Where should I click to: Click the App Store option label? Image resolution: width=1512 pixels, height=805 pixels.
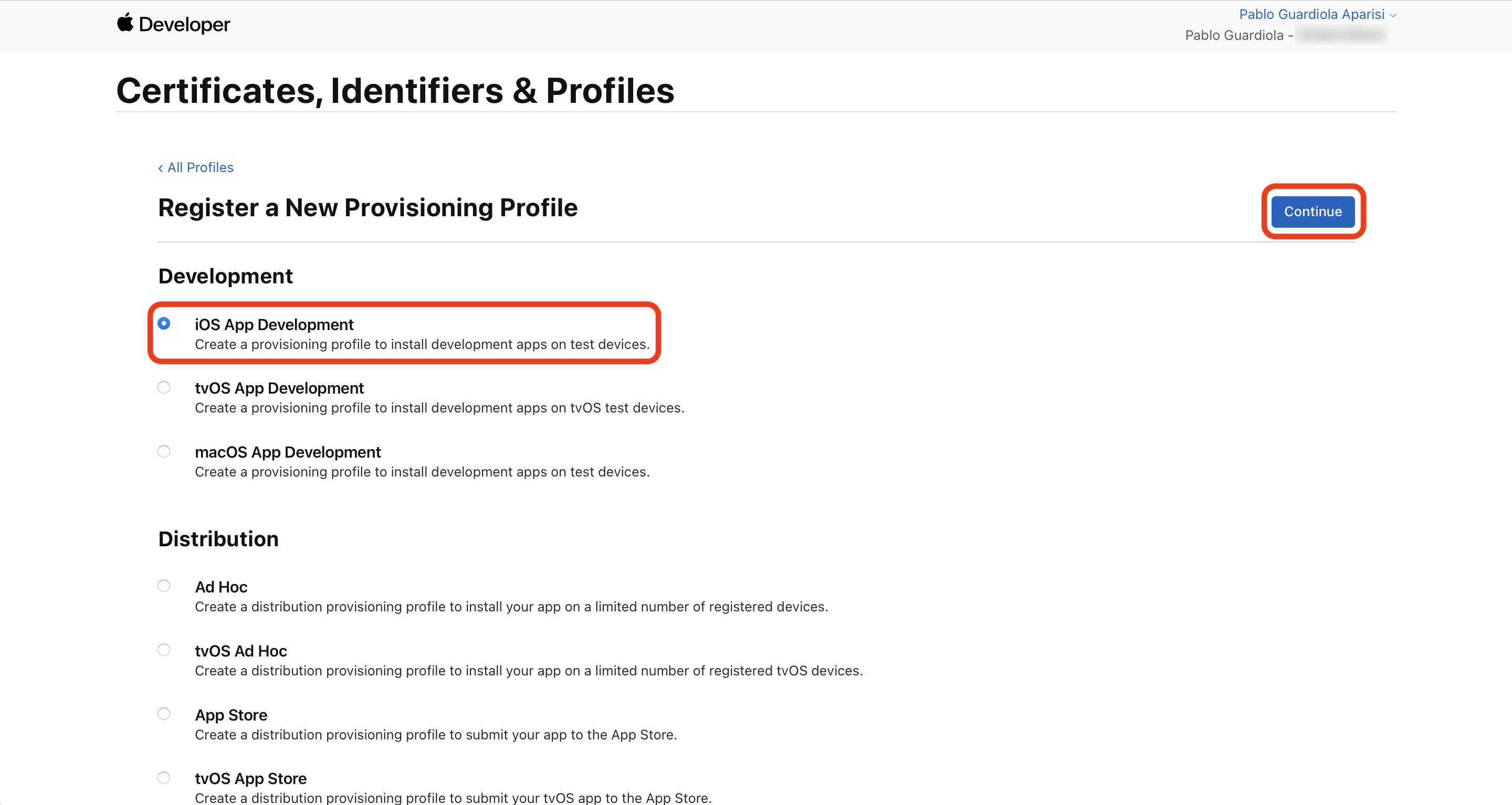coord(231,715)
